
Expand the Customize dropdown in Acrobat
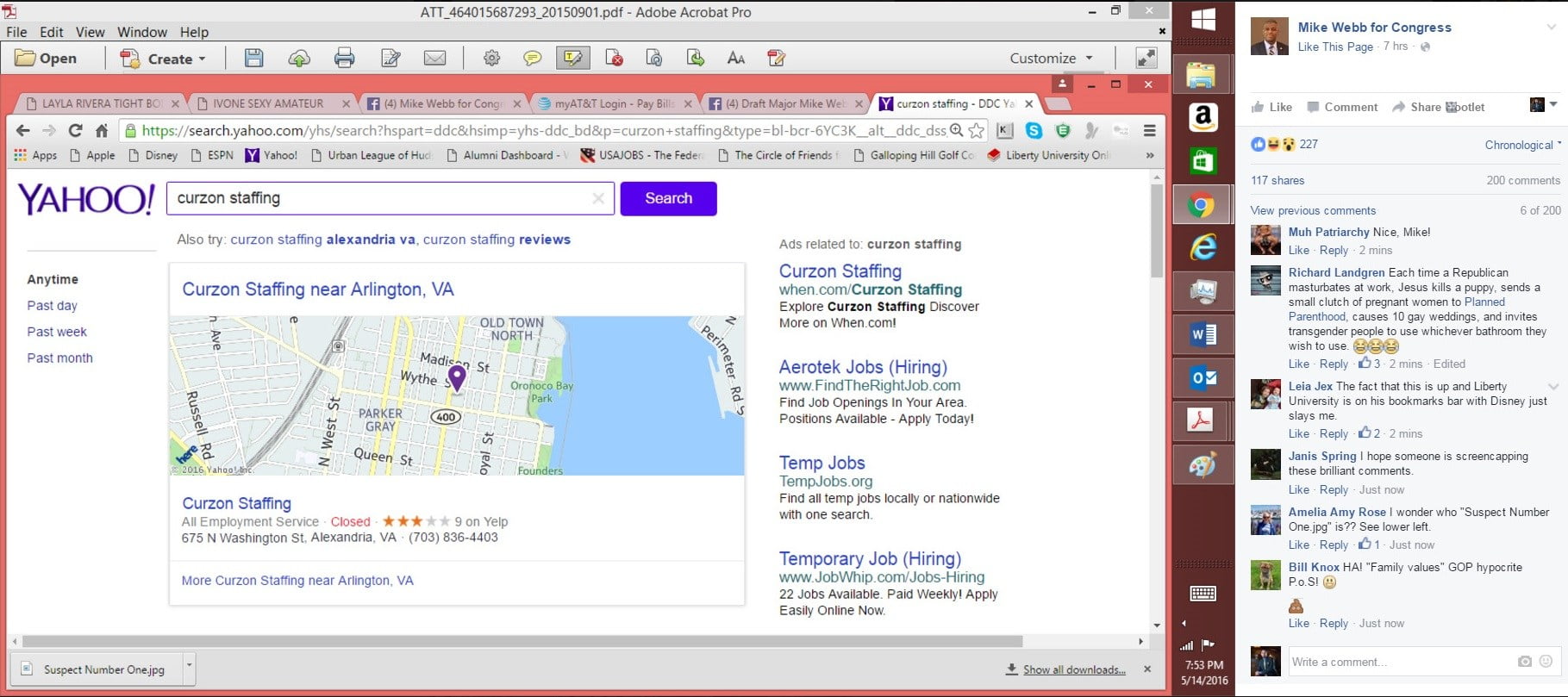point(1052,58)
